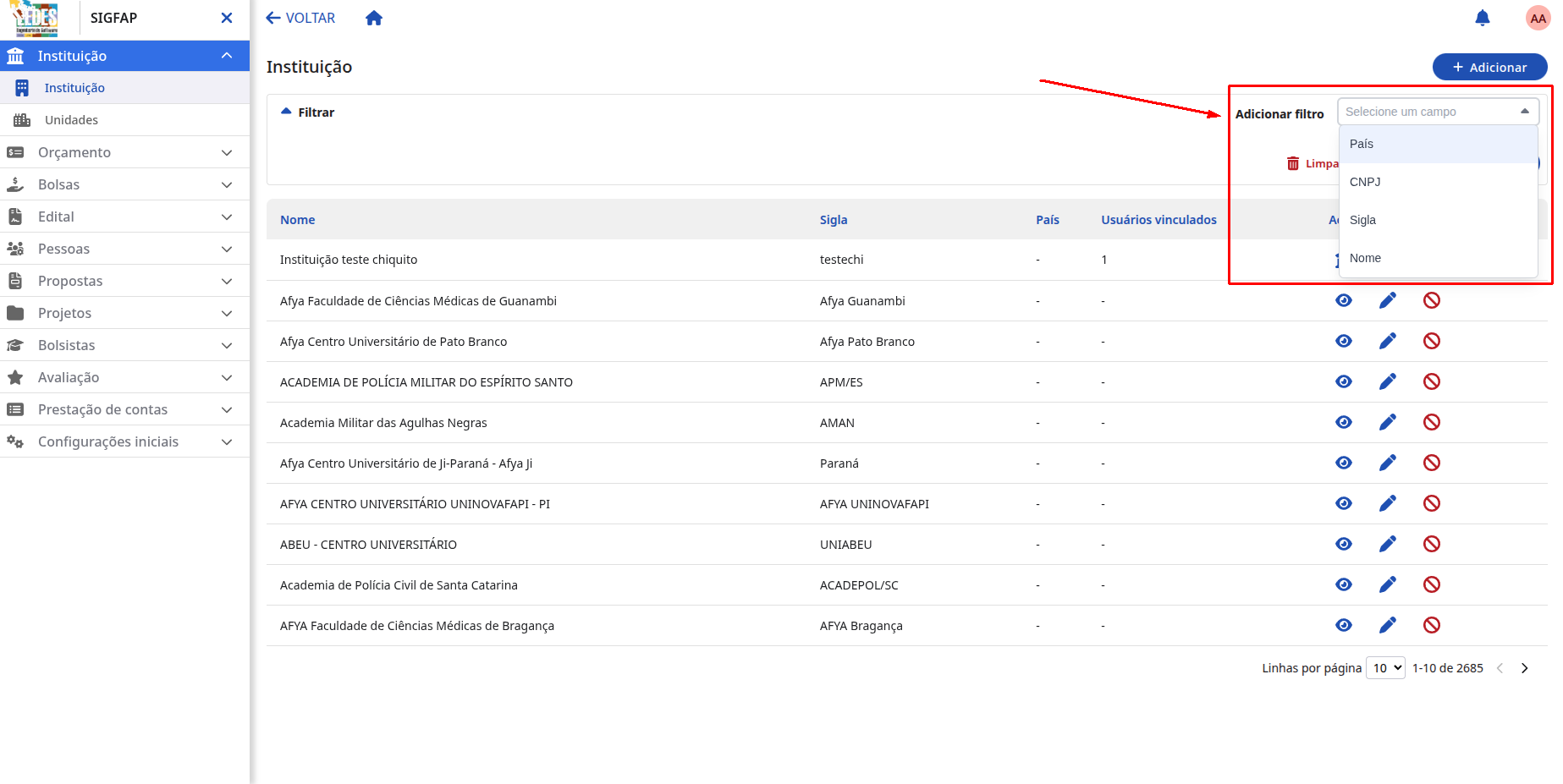
Task: Click the VOLTAR back link
Action: tap(300, 18)
